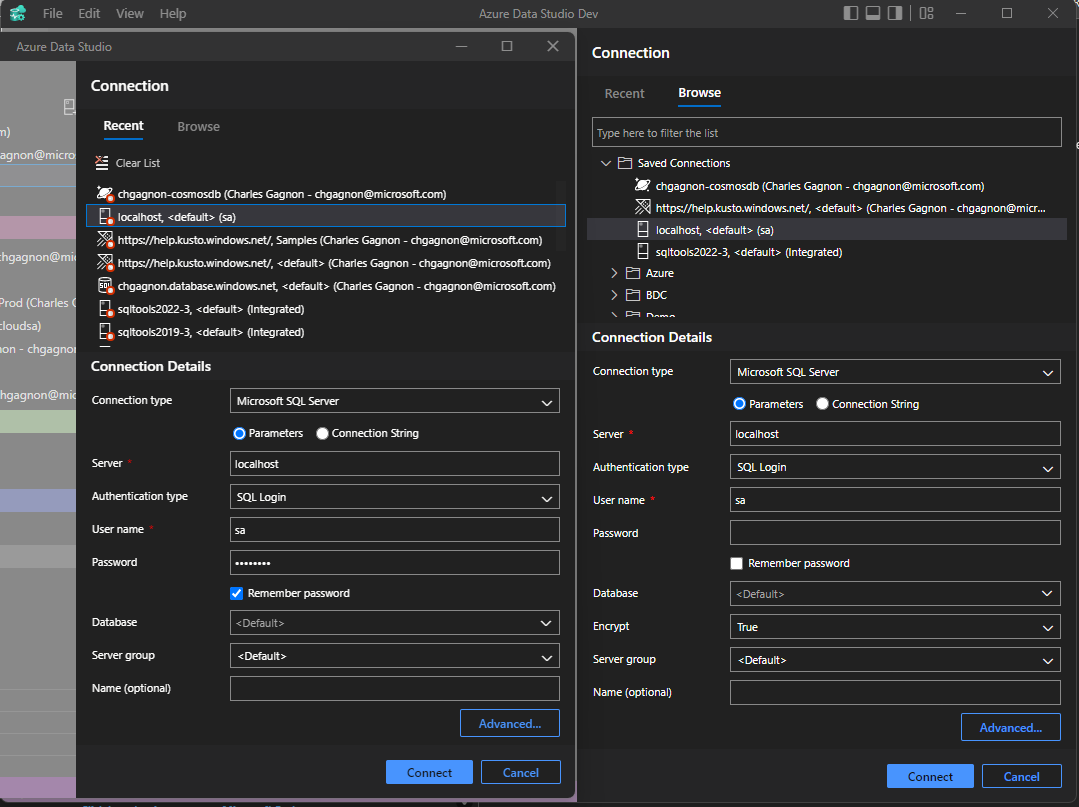1079x807 pixels.
Task: Click the Azure SQL icon for chgagnon.database.windows.net
Action: tap(105, 286)
